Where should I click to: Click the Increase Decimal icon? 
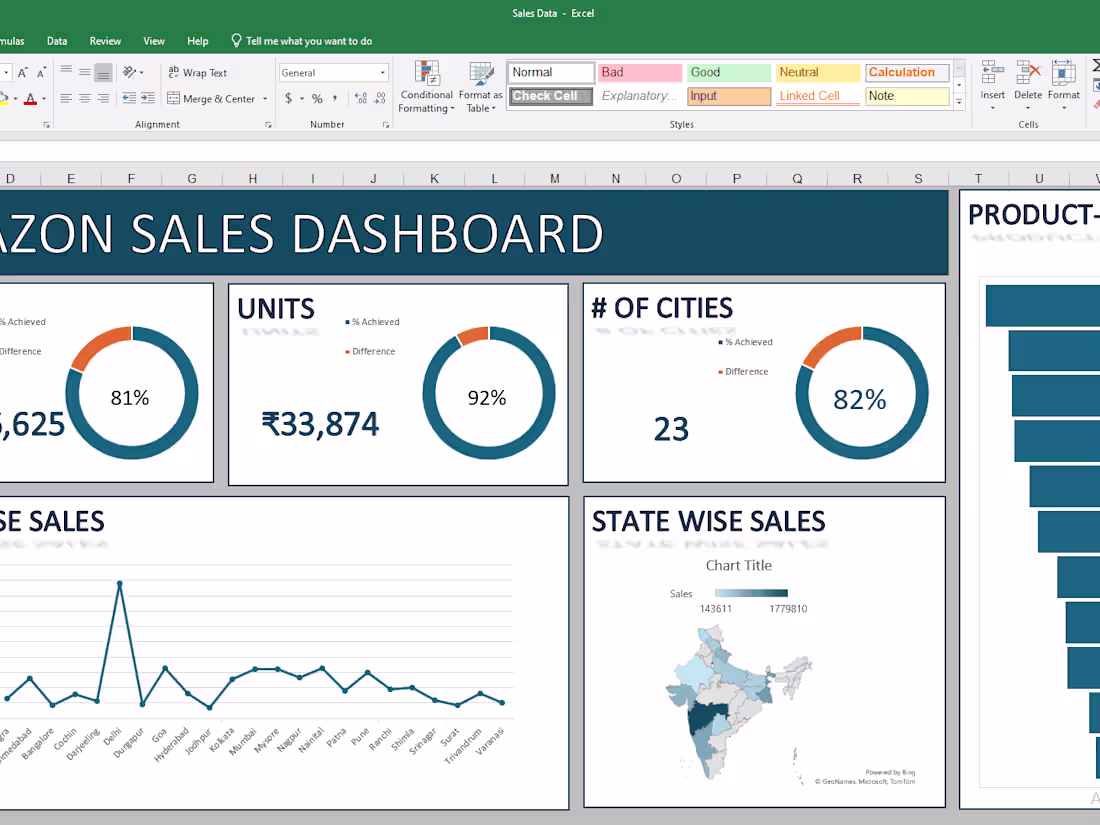361,98
